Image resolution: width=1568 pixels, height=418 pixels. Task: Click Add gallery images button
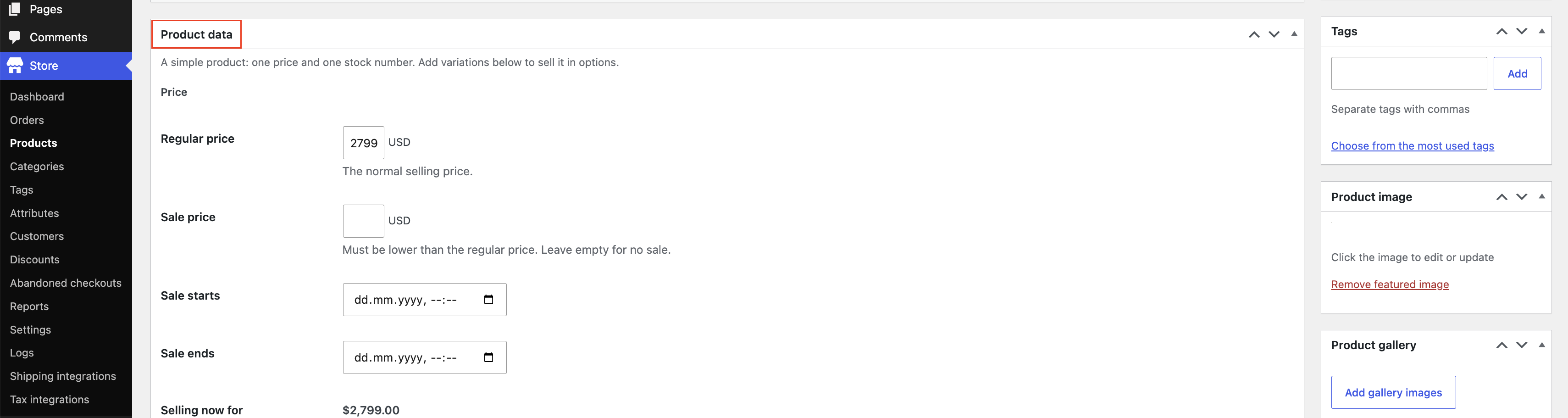[1393, 392]
